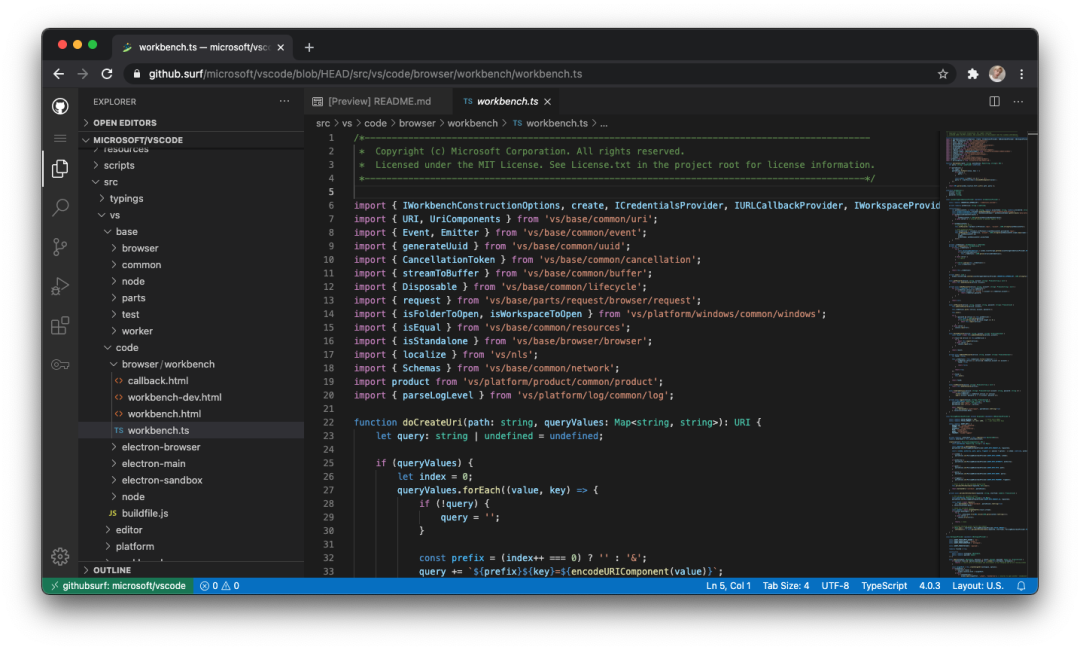Open the Extensions view

[x=61, y=325]
